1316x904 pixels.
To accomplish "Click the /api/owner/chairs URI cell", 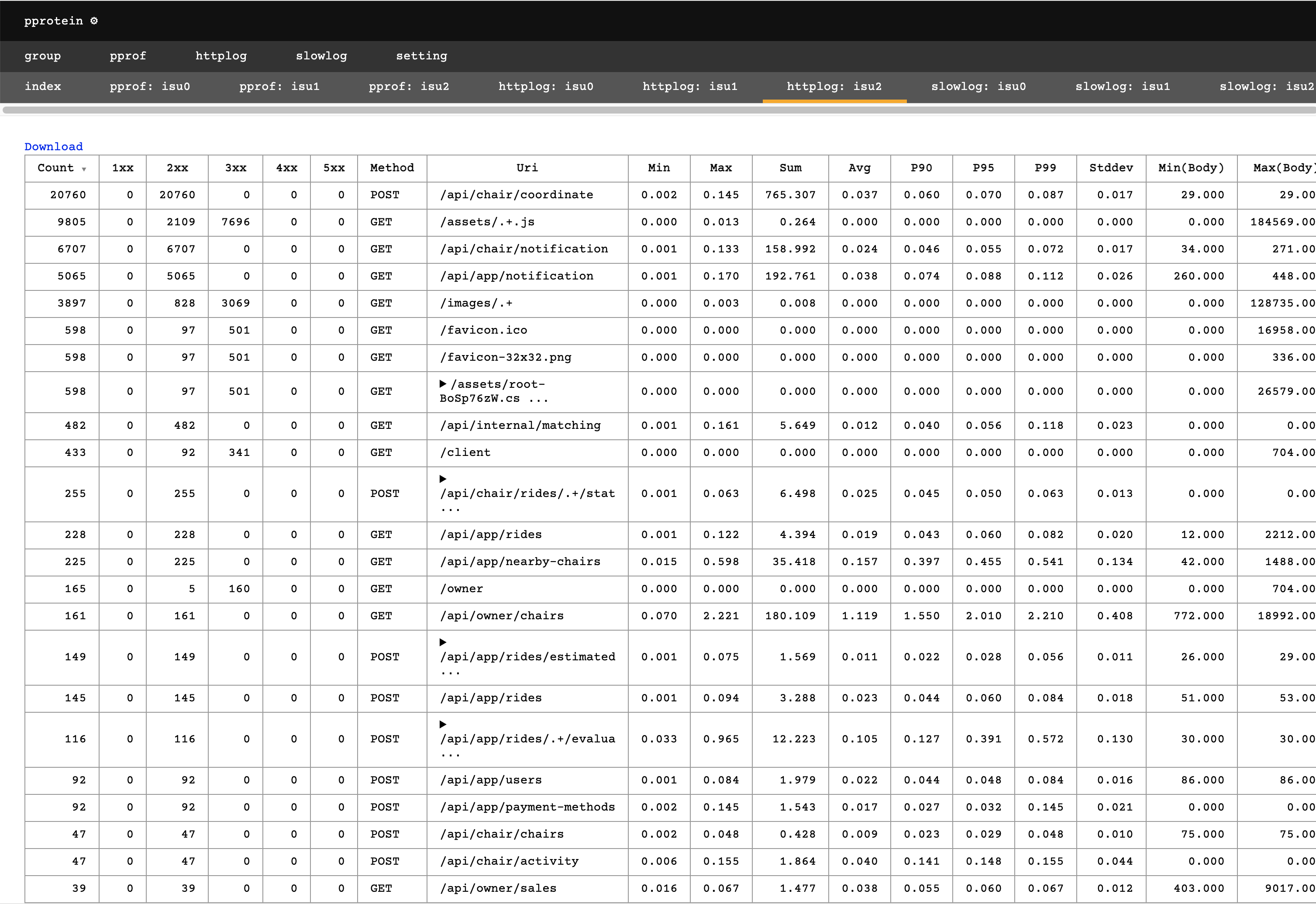I will point(527,617).
